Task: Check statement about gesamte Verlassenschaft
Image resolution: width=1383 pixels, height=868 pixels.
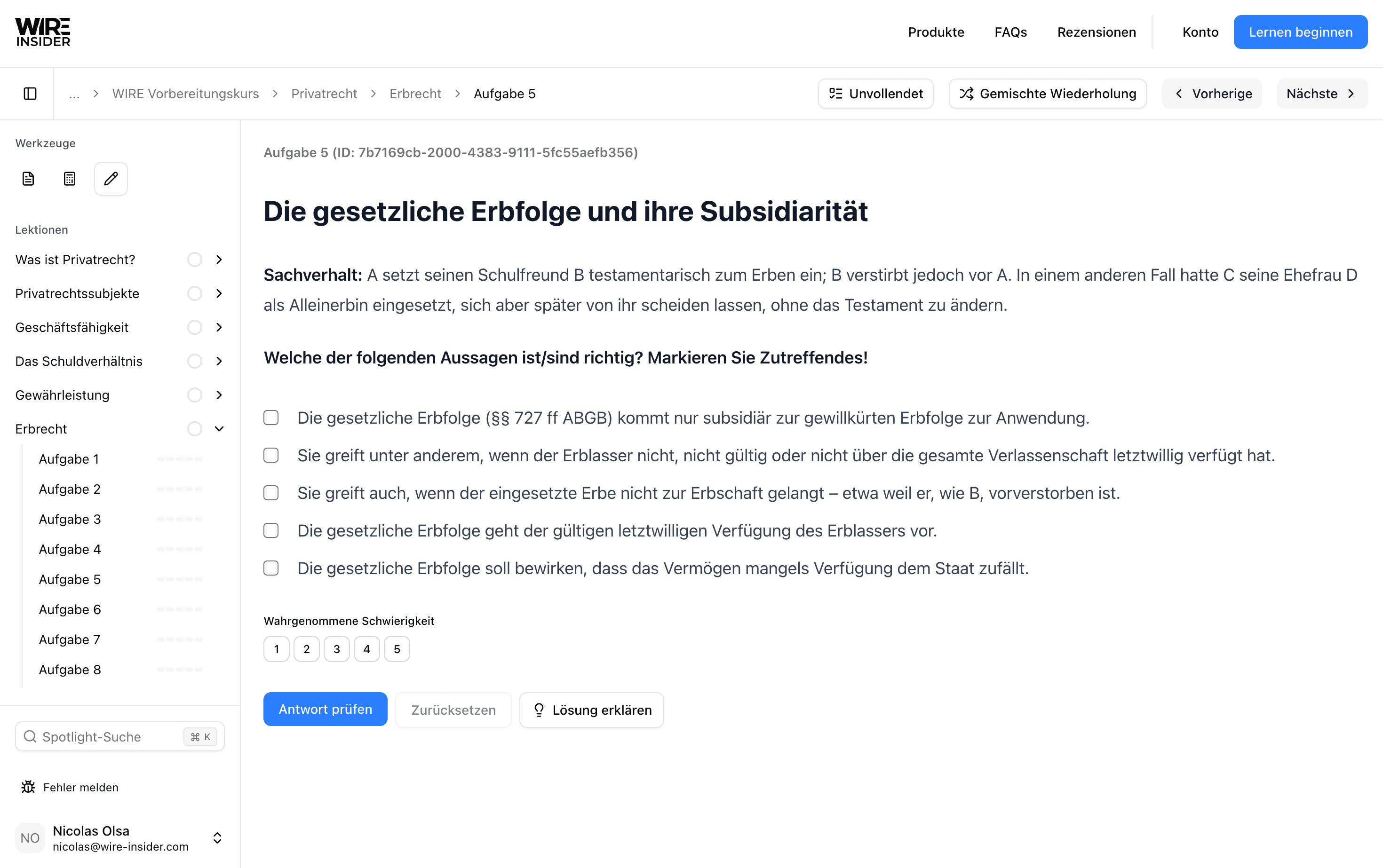Action: (x=271, y=455)
